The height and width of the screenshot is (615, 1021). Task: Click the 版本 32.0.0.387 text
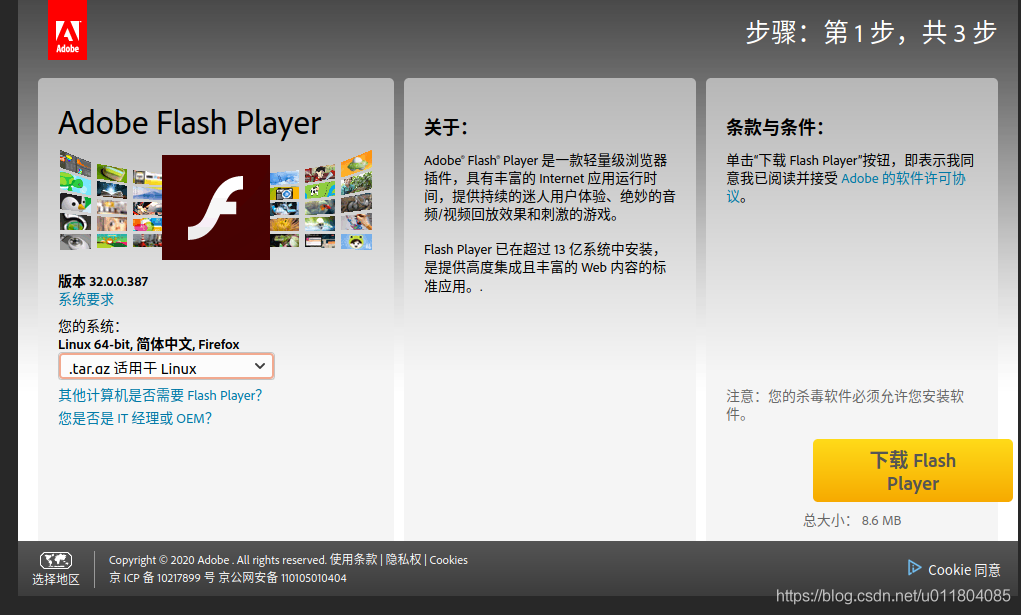[103, 281]
